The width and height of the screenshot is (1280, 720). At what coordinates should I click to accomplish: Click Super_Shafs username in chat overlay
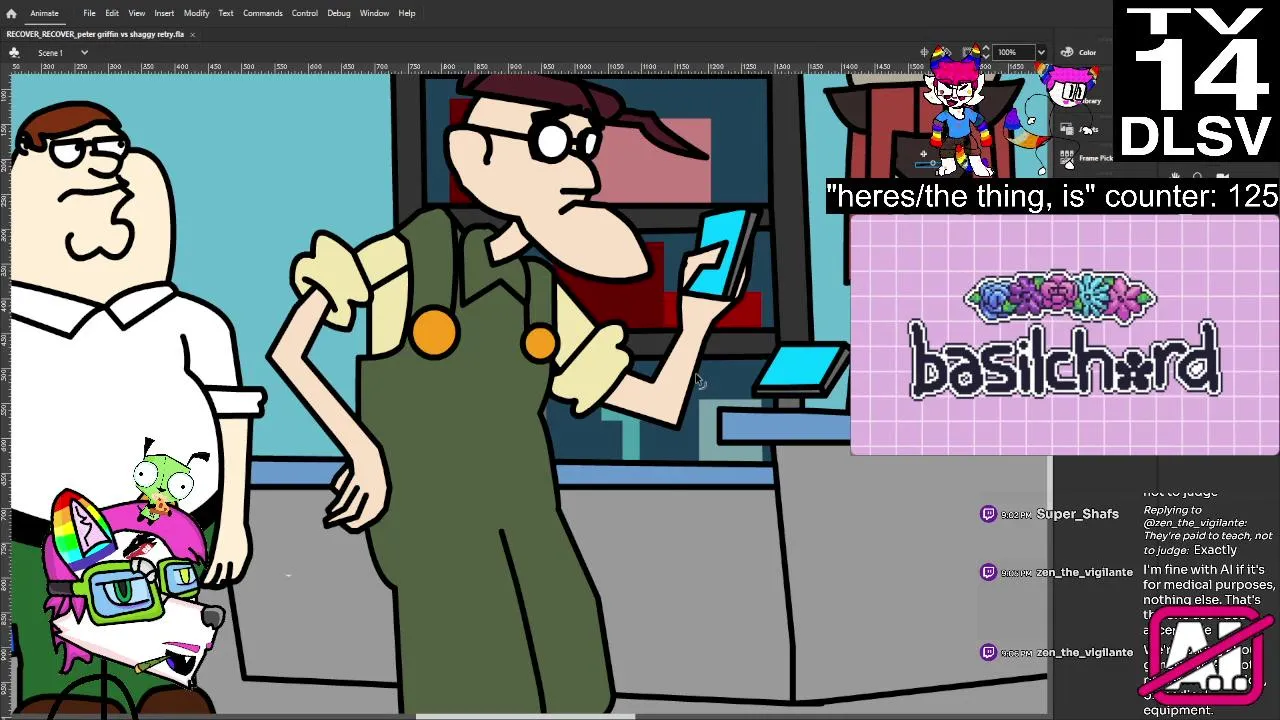click(1077, 514)
